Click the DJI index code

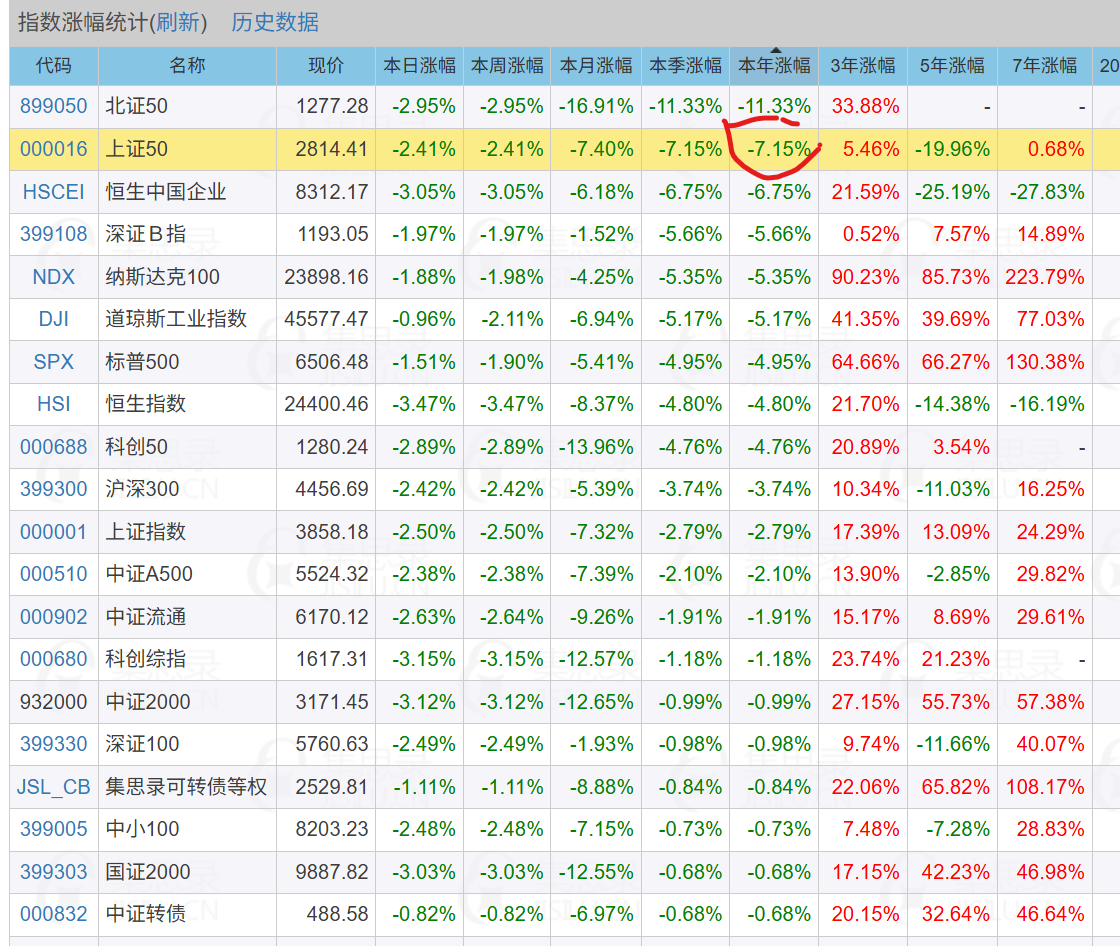54,319
